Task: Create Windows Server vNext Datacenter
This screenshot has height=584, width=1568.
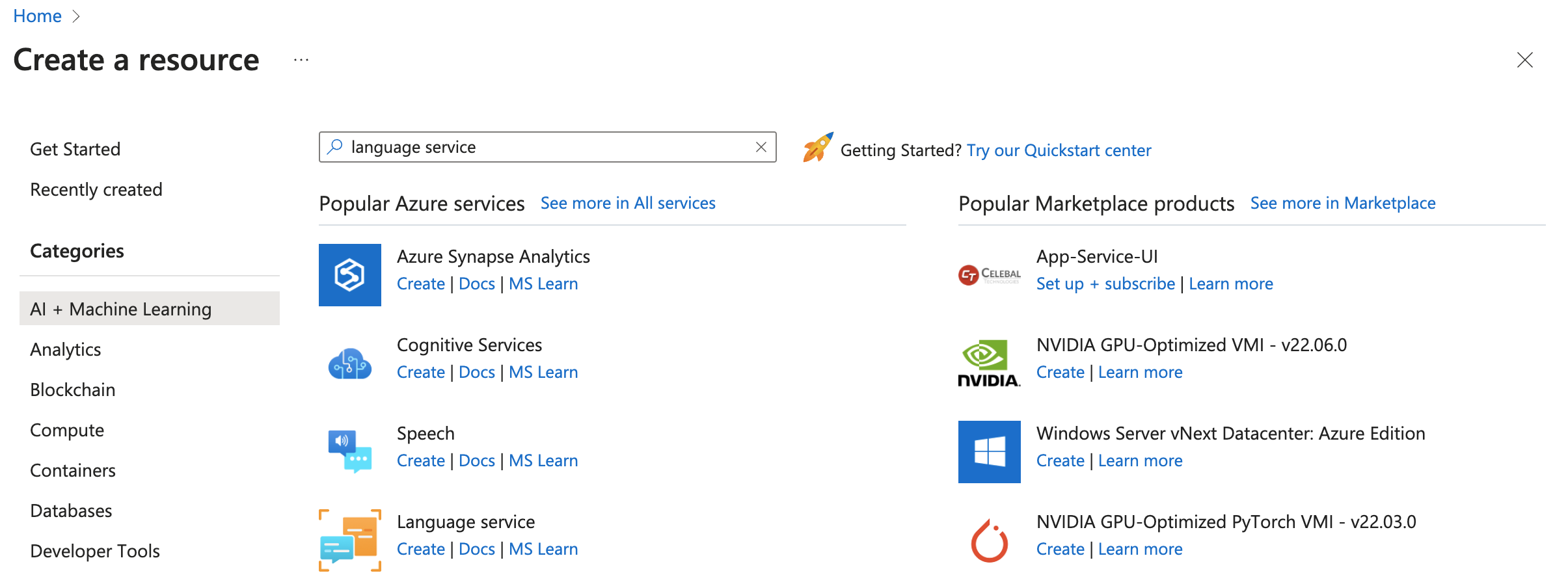Action: click(1060, 460)
